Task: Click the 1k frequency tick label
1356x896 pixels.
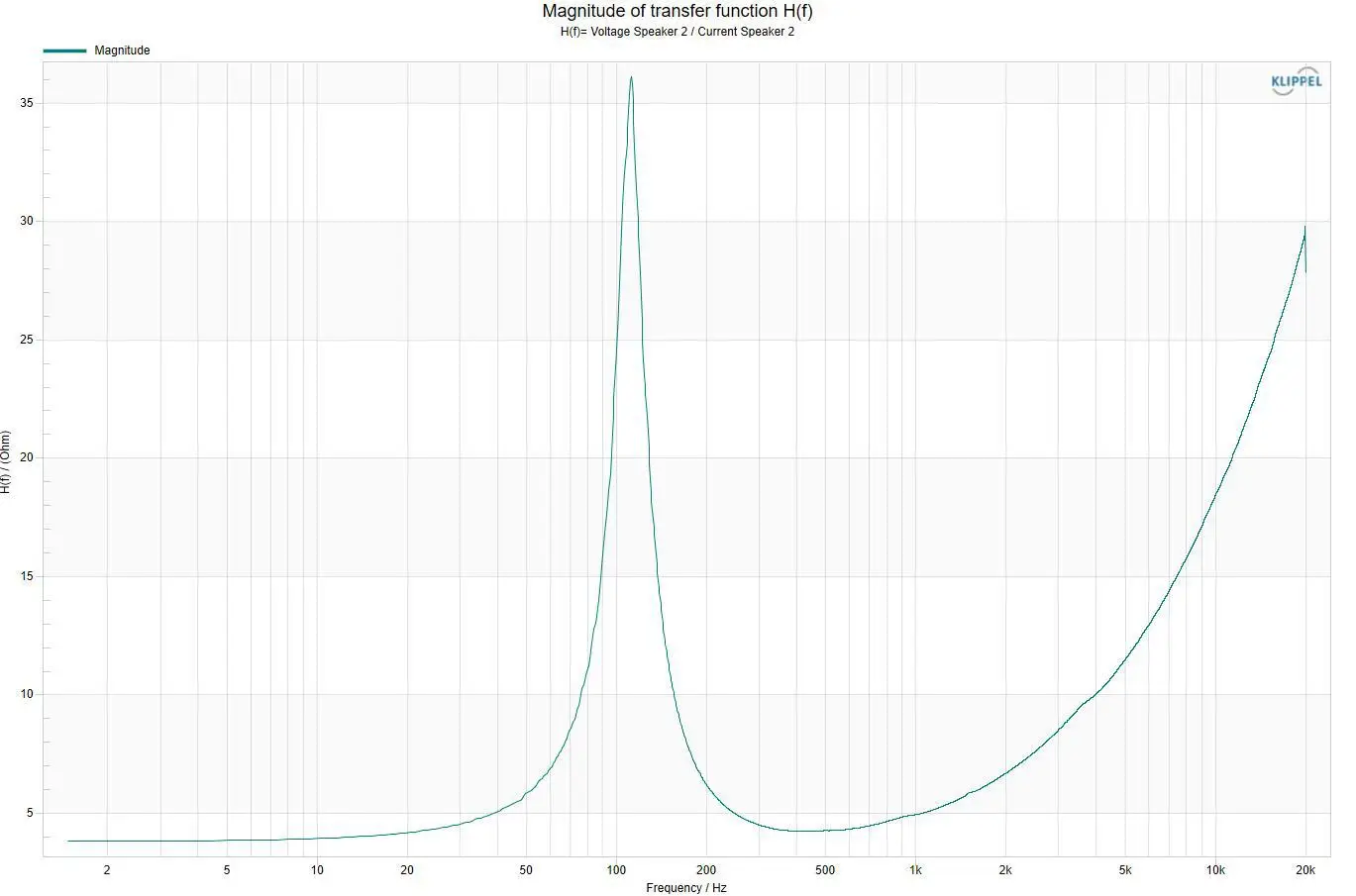Action: point(915,870)
